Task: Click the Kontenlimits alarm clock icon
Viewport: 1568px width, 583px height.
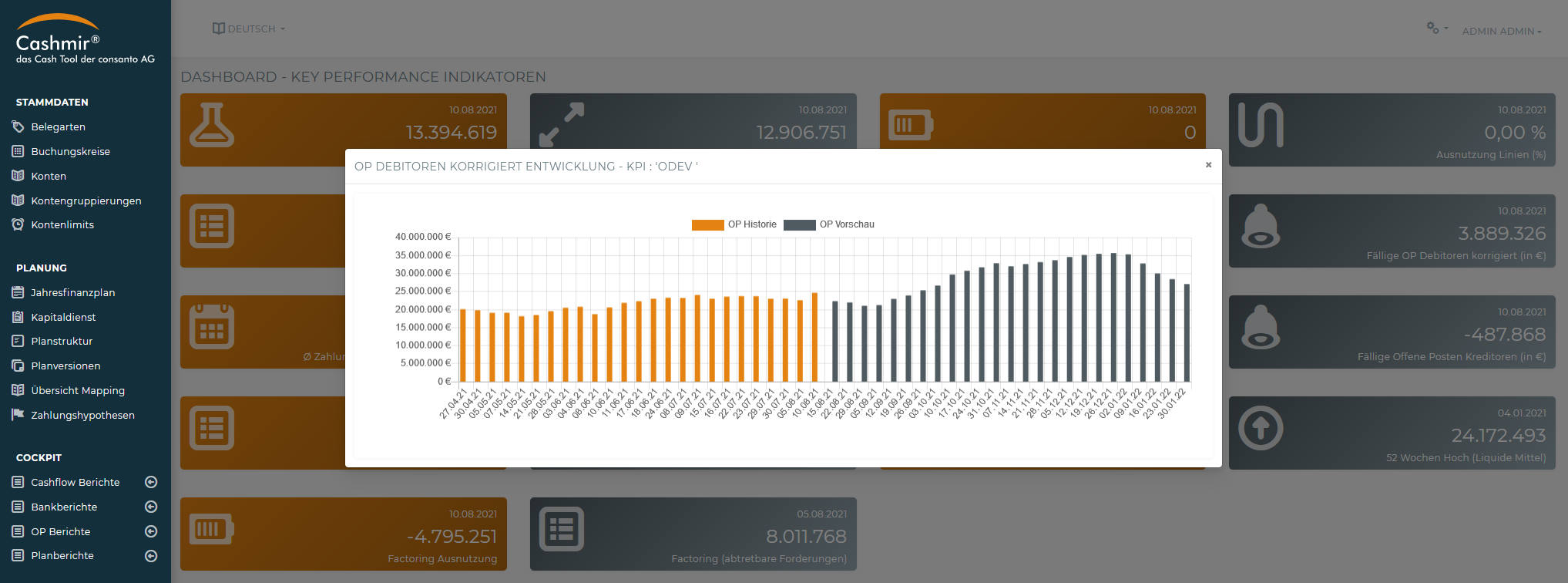Action: (x=18, y=224)
